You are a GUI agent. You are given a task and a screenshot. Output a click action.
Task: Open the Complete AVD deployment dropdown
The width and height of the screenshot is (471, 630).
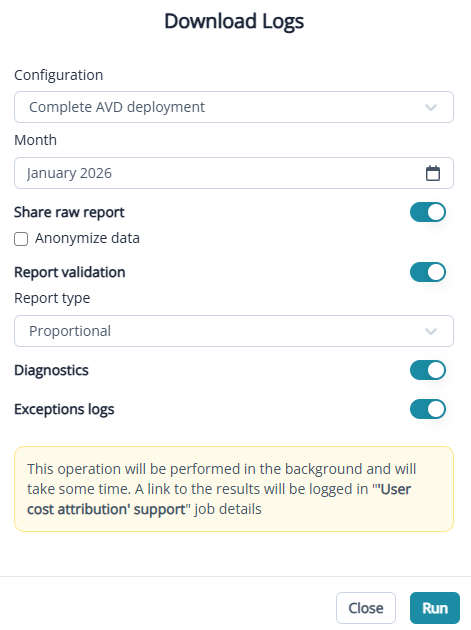click(x=234, y=107)
